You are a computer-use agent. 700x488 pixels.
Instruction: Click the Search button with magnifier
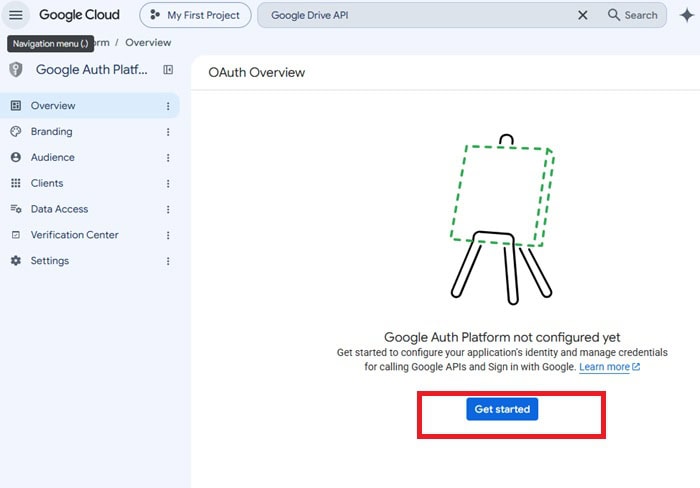633,15
